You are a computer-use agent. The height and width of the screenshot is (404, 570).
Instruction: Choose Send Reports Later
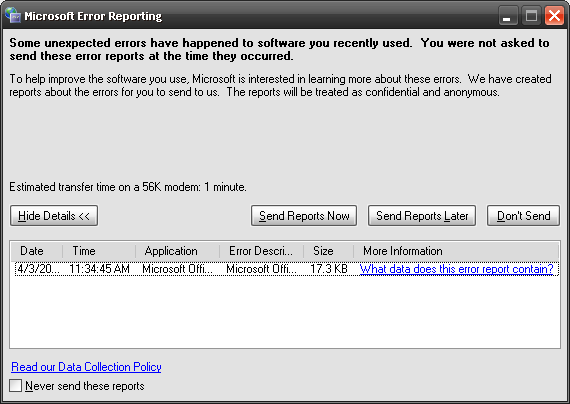pyautogui.click(x=422, y=216)
